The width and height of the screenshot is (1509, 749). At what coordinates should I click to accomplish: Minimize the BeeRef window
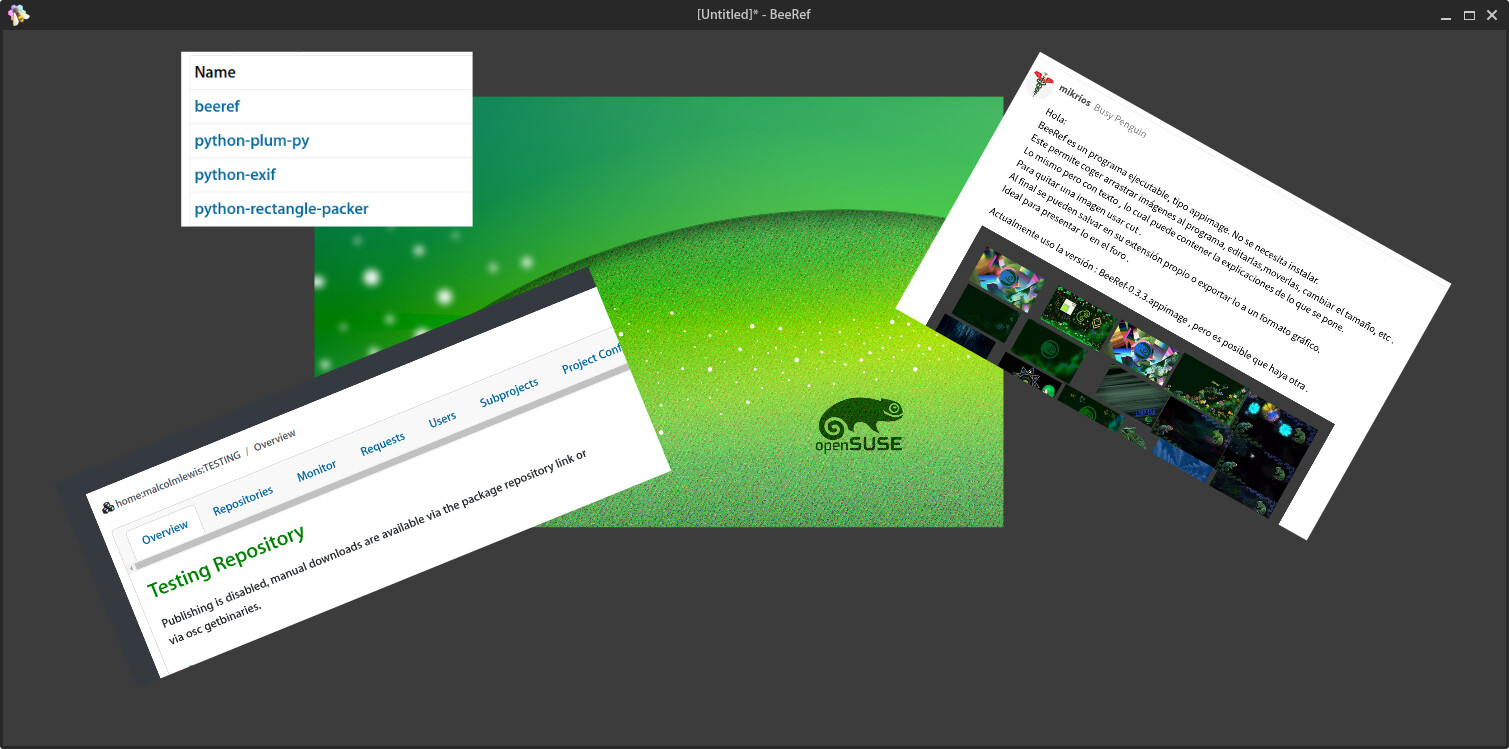(x=1446, y=15)
